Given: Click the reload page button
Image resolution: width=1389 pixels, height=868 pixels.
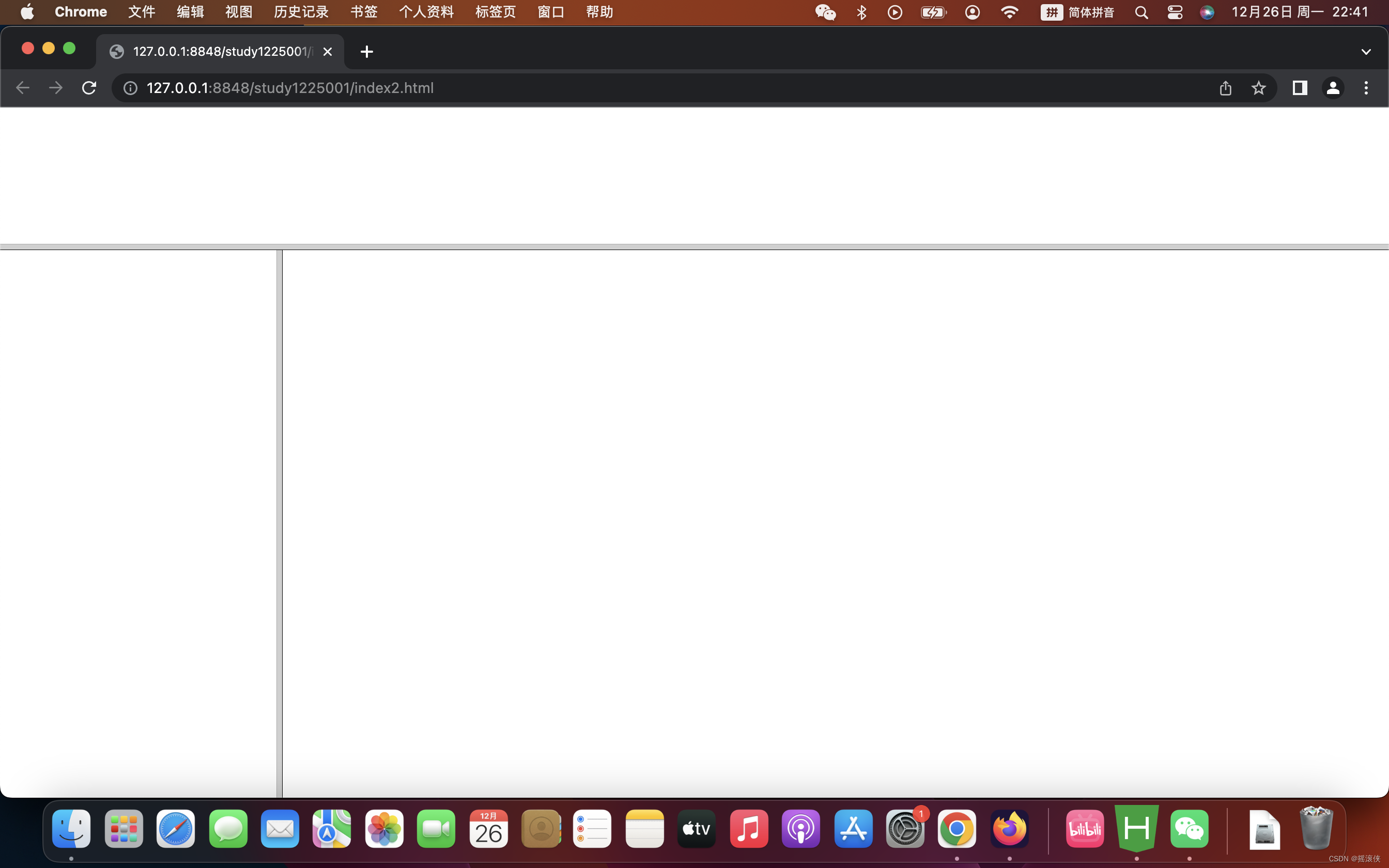Looking at the screenshot, I should coord(89,88).
